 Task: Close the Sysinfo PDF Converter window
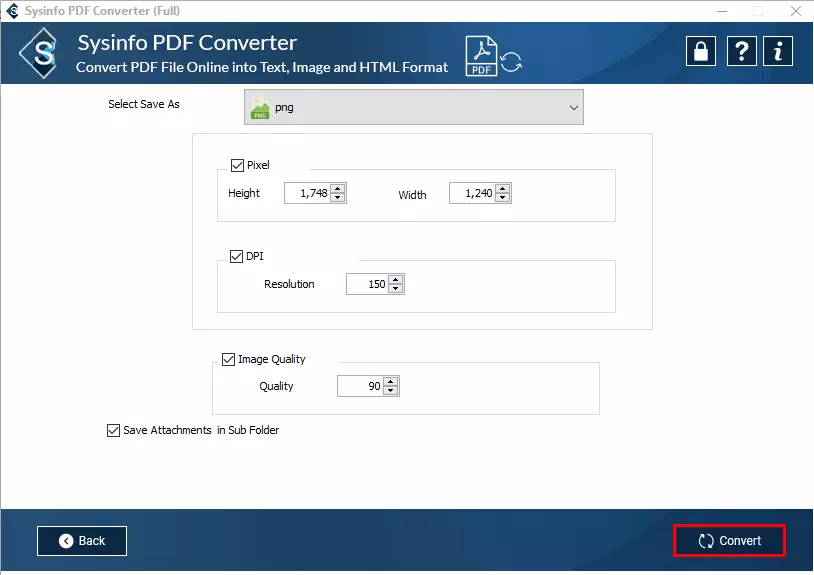(795, 11)
